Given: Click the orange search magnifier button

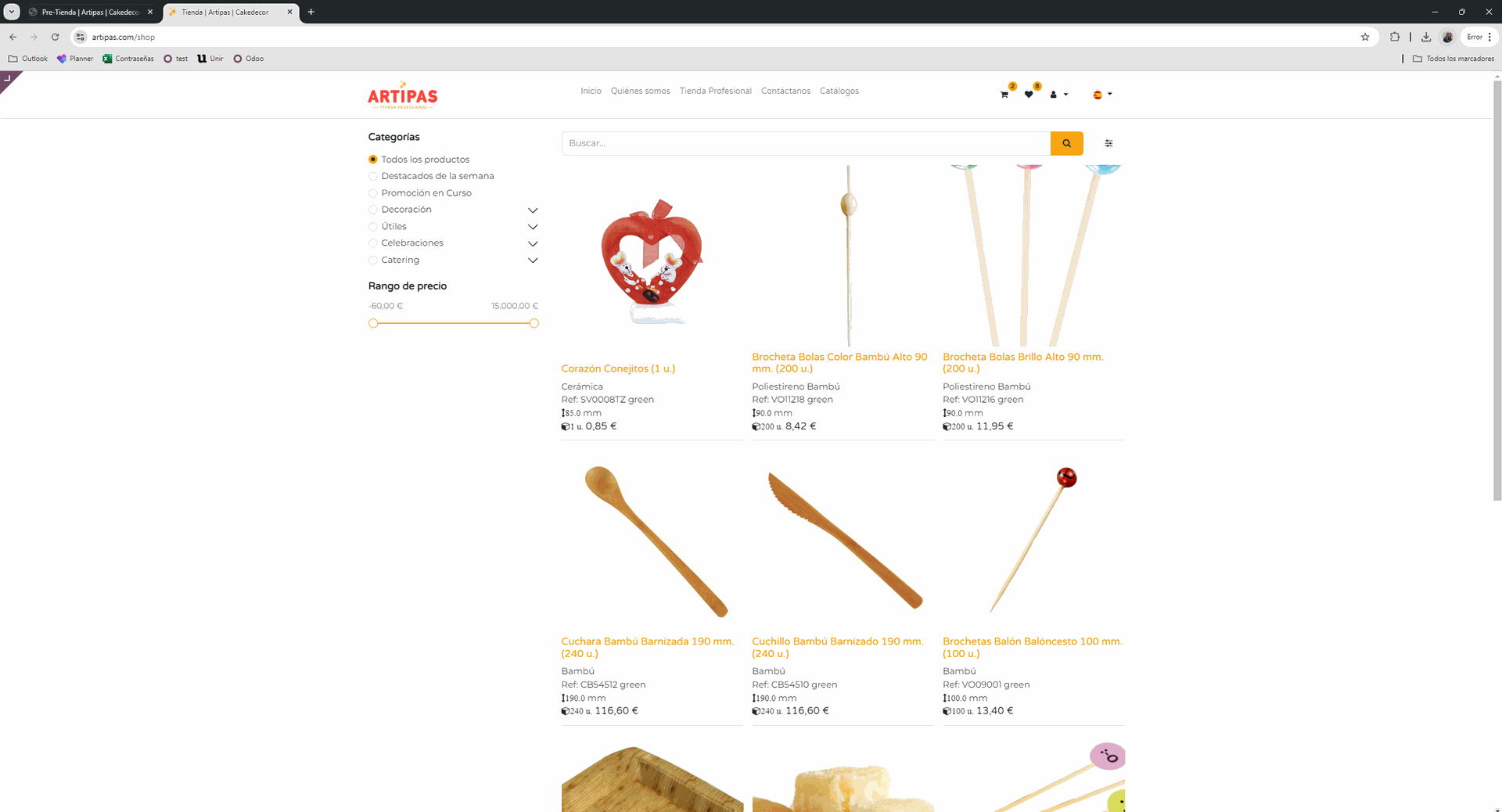Looking at the screenshot, I should coord(1066,143).
